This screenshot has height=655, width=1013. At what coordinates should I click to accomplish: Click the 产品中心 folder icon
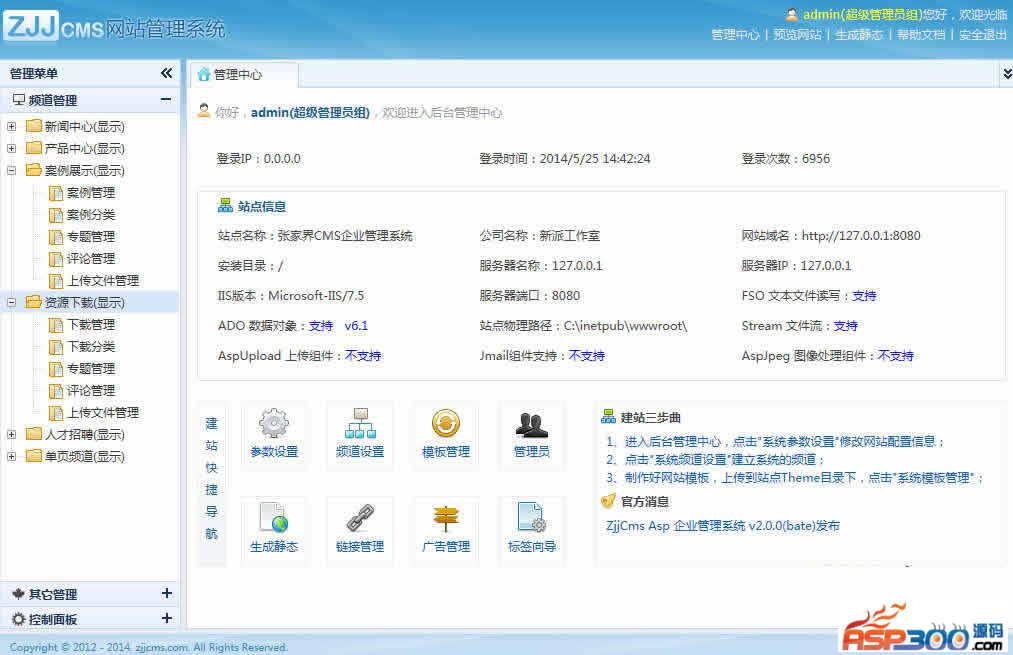[x=34, y=148]
